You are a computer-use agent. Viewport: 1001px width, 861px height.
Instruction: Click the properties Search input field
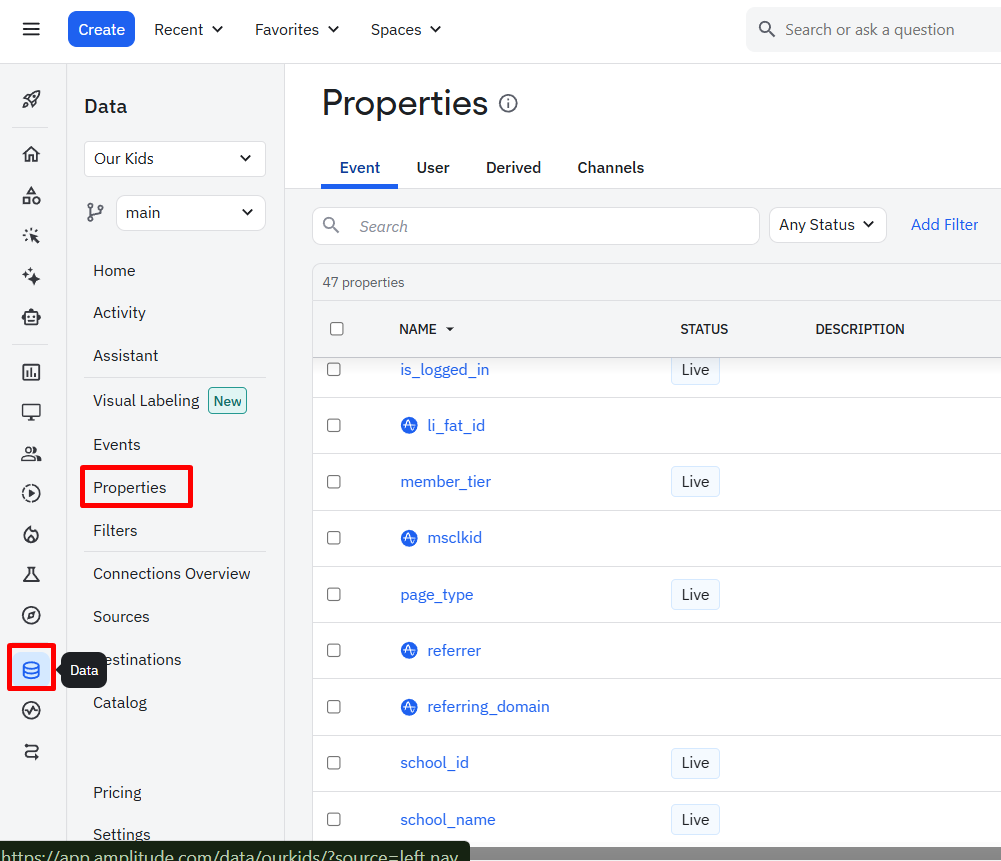pyautogui.click(x=550, y=226)
